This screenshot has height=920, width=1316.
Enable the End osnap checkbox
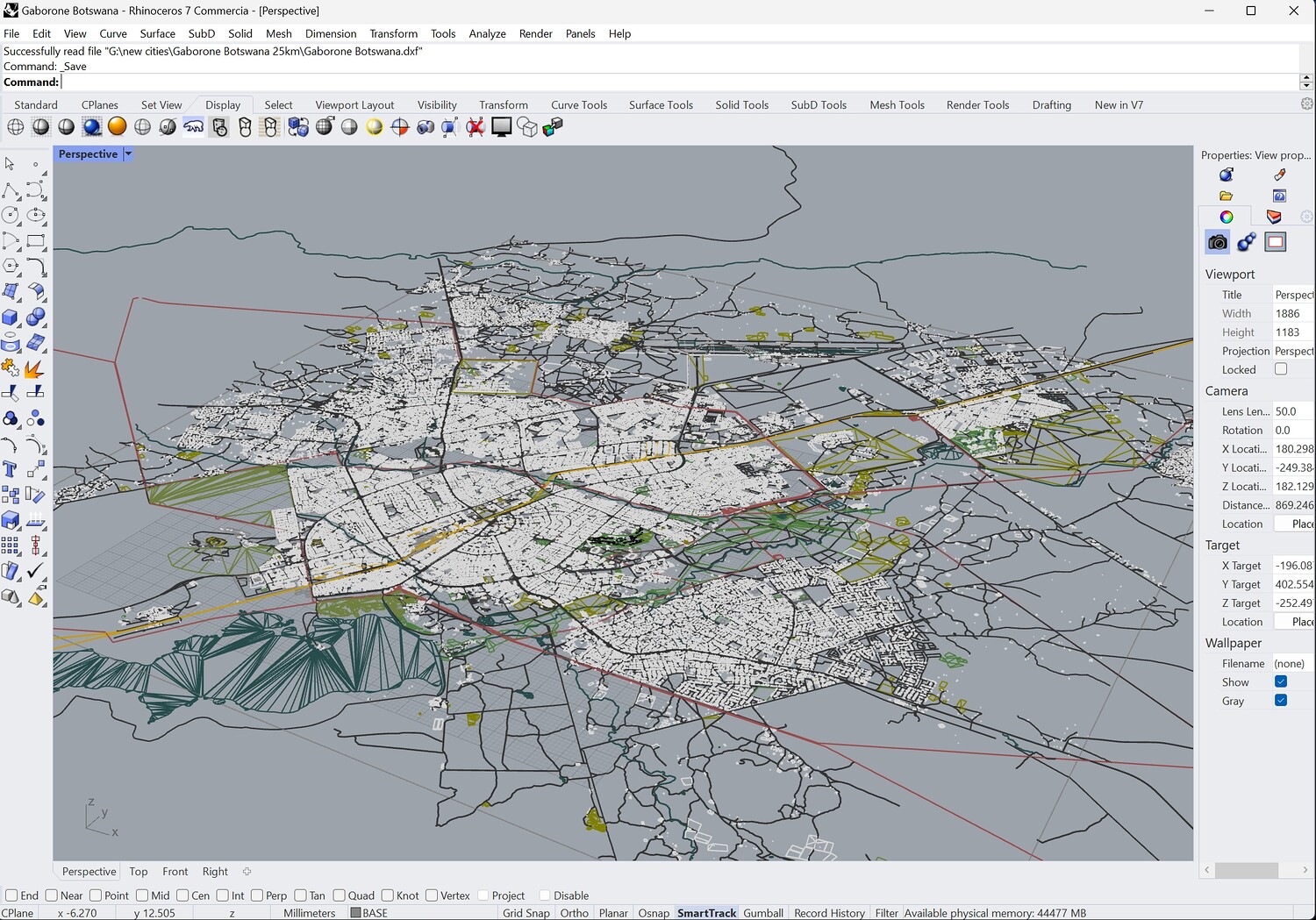click(x=11, y=895)
